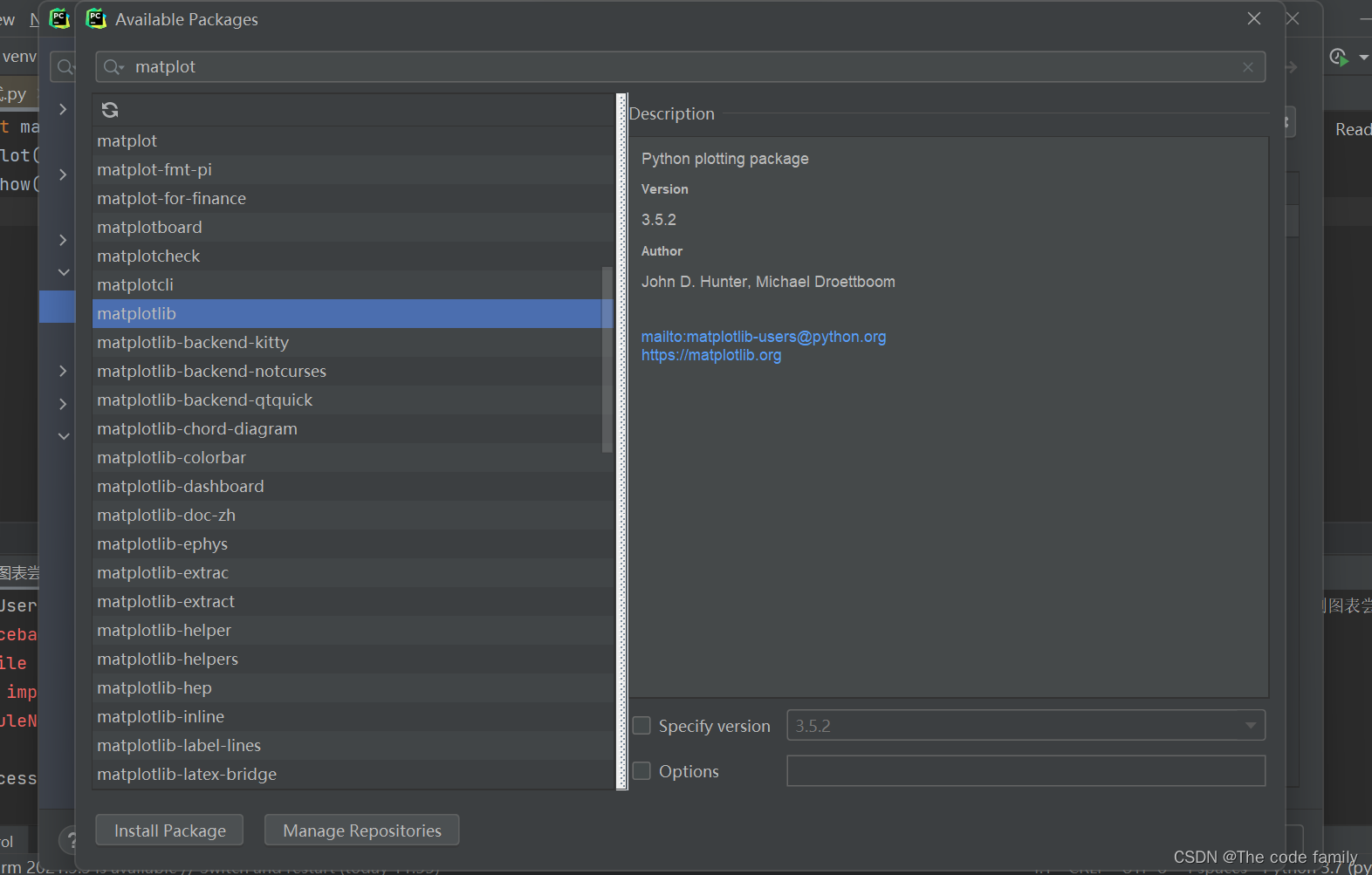
Task: Click the PyCharm icon in dialog title
Action: (96, 18)
